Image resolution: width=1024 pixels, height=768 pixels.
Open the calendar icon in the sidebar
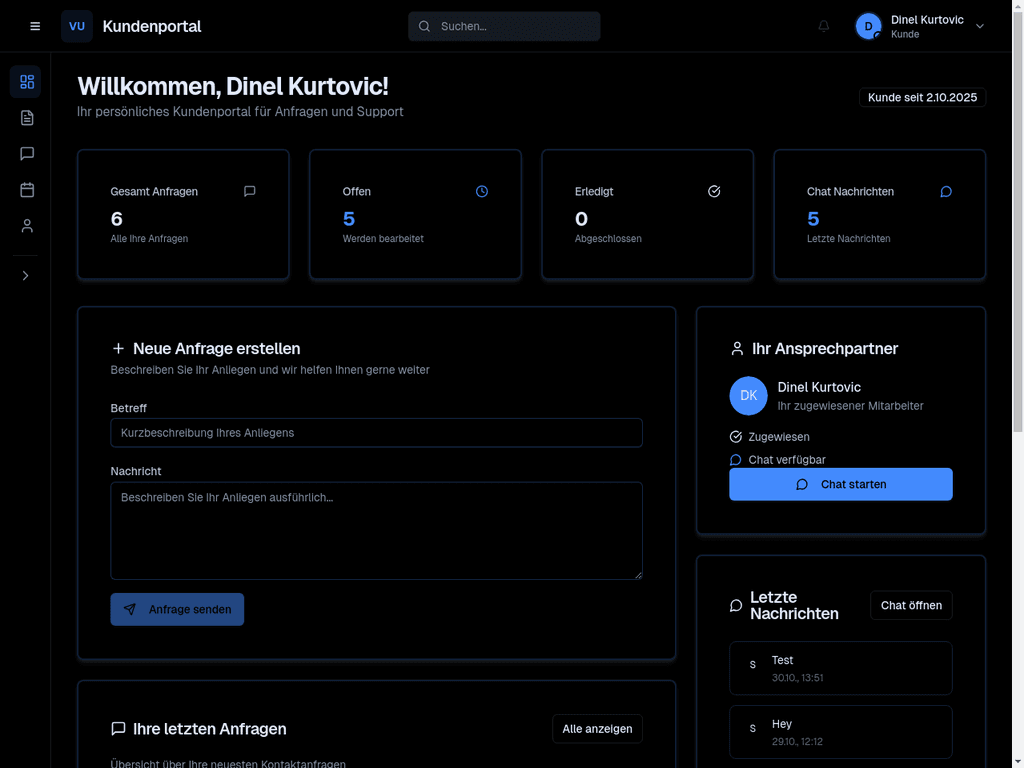pos(26,189)
